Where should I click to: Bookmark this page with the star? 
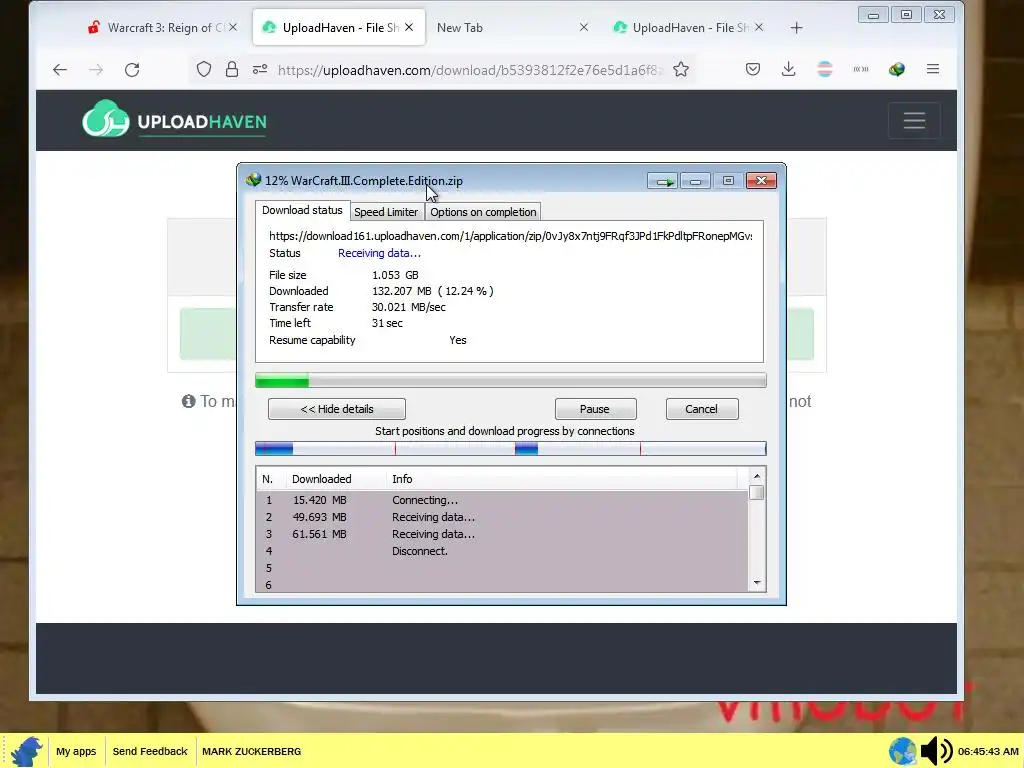point(681,69)
